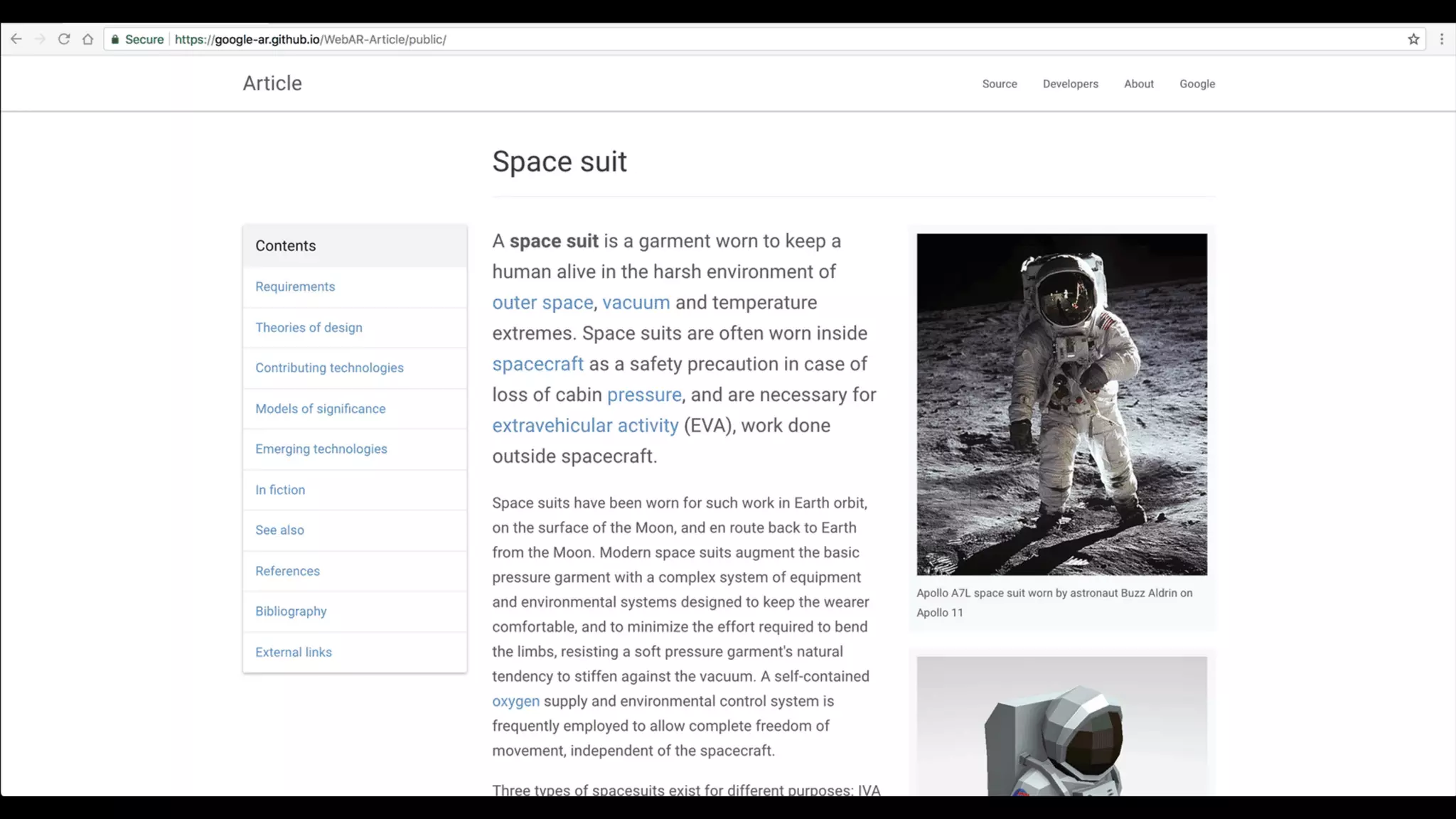Reload the page with refresh icon
1456x819 pixels.
pos(64,39)
